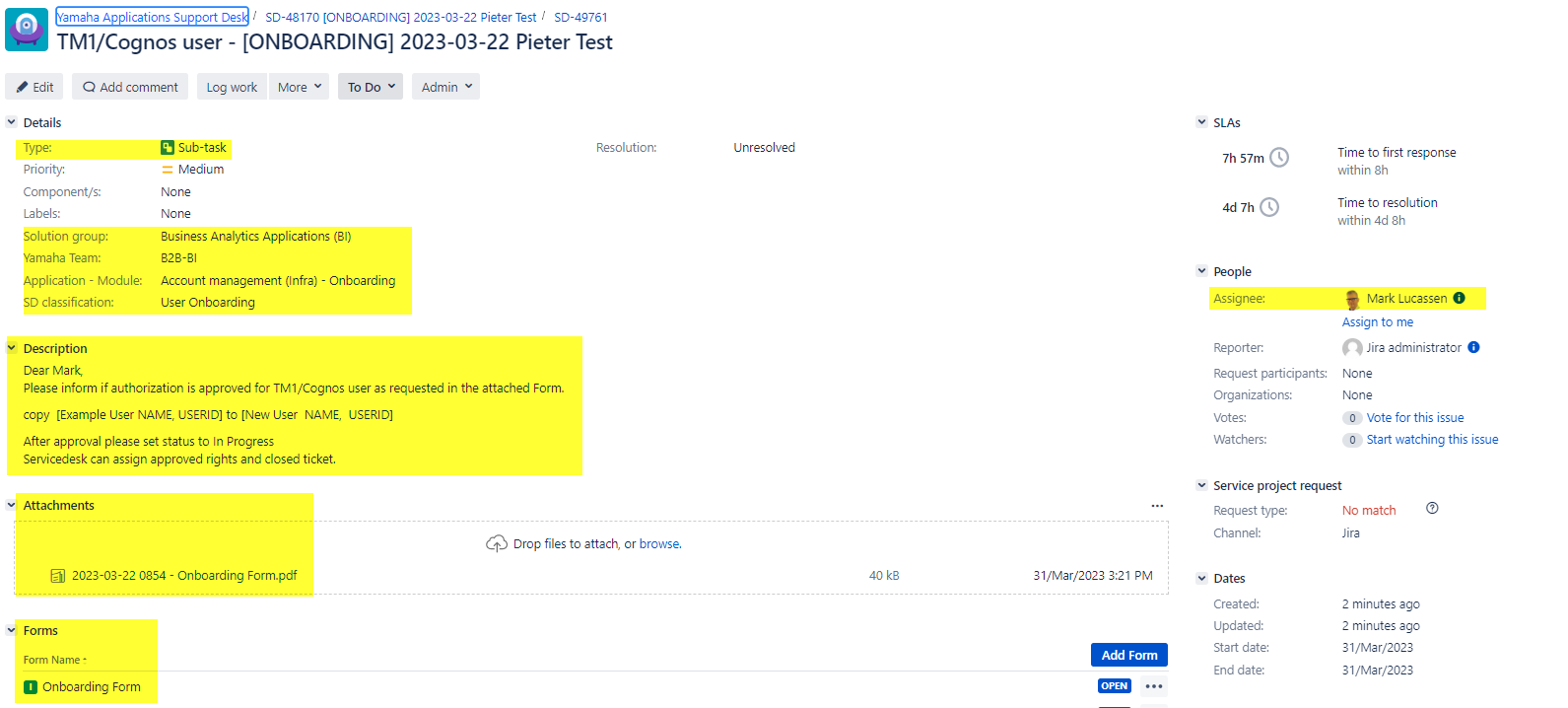Open the Onboarding Form entry
The width and height of the screenshot is (1568, 708).
(92, 687)
